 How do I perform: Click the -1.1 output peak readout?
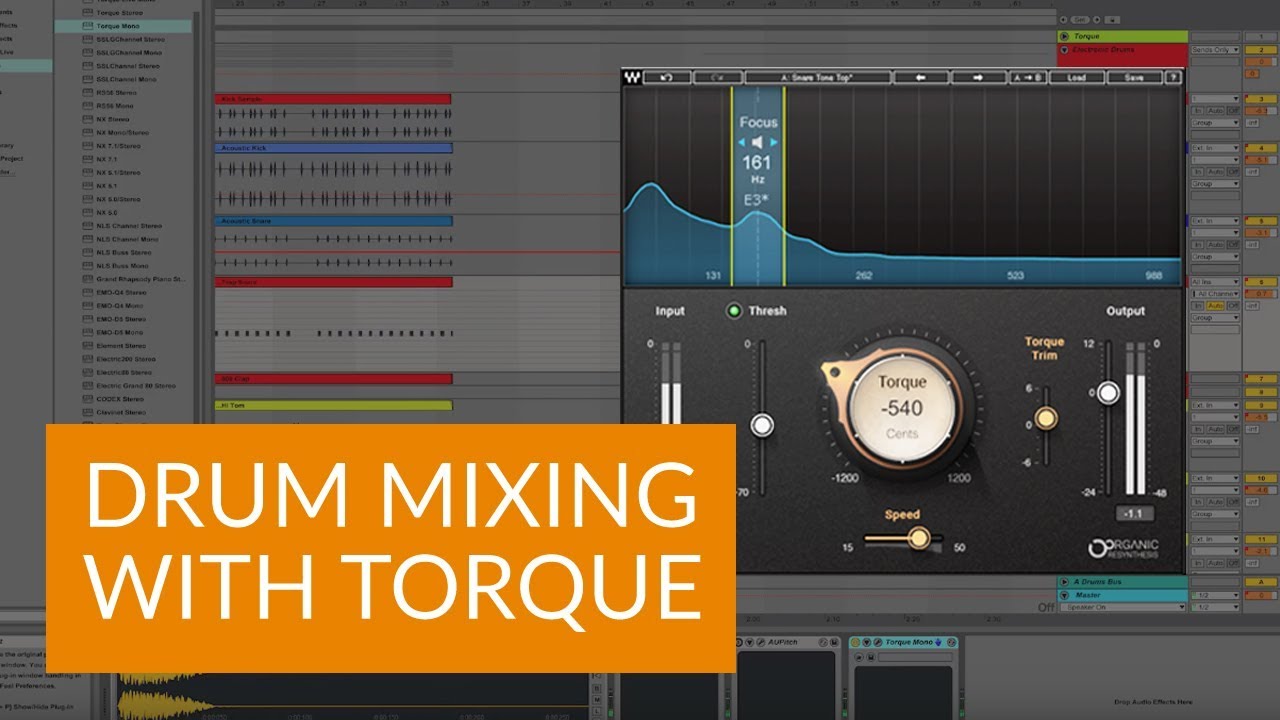1137,514
